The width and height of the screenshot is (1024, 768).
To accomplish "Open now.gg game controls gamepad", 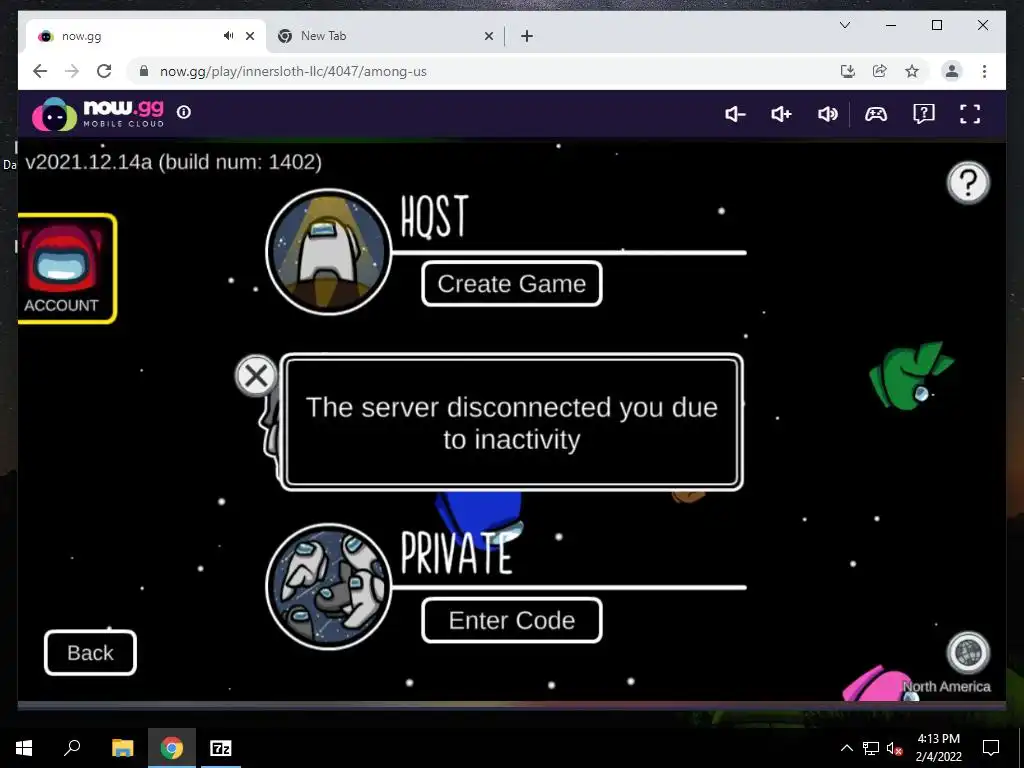I will click(876, 114).
